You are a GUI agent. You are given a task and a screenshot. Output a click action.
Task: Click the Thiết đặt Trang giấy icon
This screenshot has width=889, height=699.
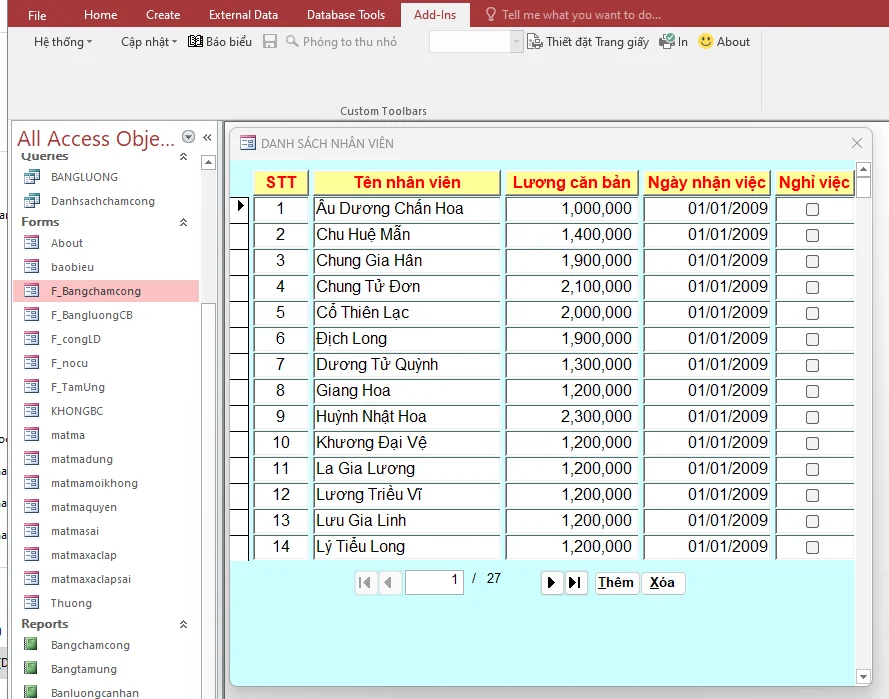pyautogui.click(x=535, y=42)
